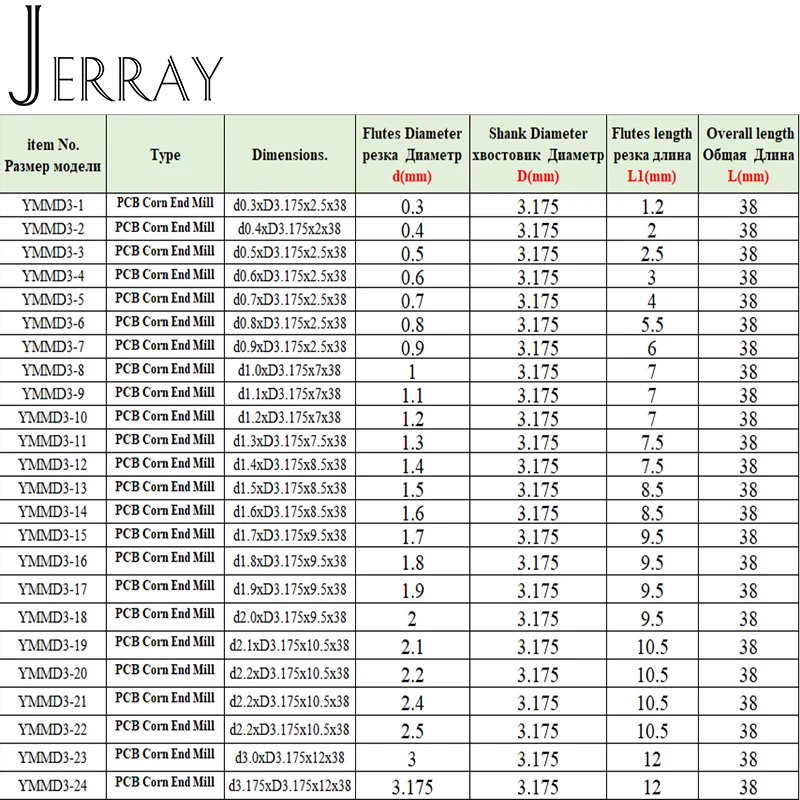The height and width of the screenshot is (800, 800).
Task: Select flutes diameter value 2.4
Action: point(412,703)
